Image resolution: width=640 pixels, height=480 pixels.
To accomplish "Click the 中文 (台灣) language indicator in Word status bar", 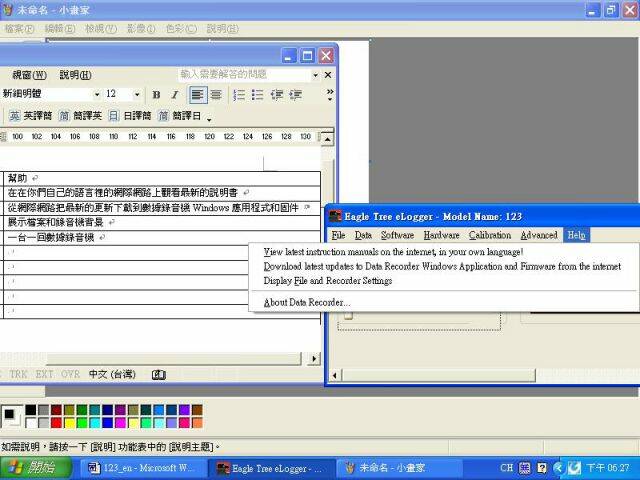I will (112, 374).
